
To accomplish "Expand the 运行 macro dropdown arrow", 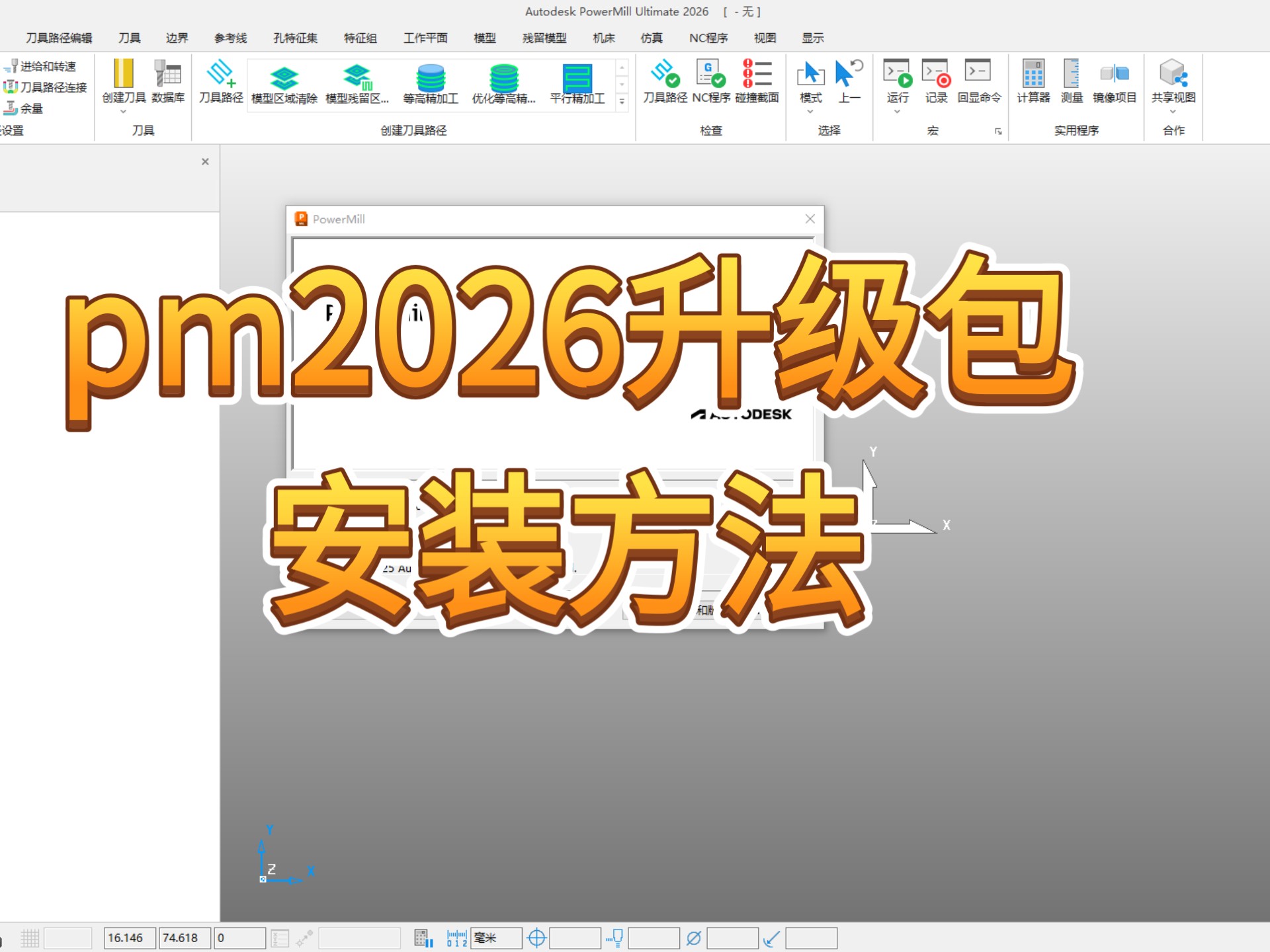I will (898, 112).
